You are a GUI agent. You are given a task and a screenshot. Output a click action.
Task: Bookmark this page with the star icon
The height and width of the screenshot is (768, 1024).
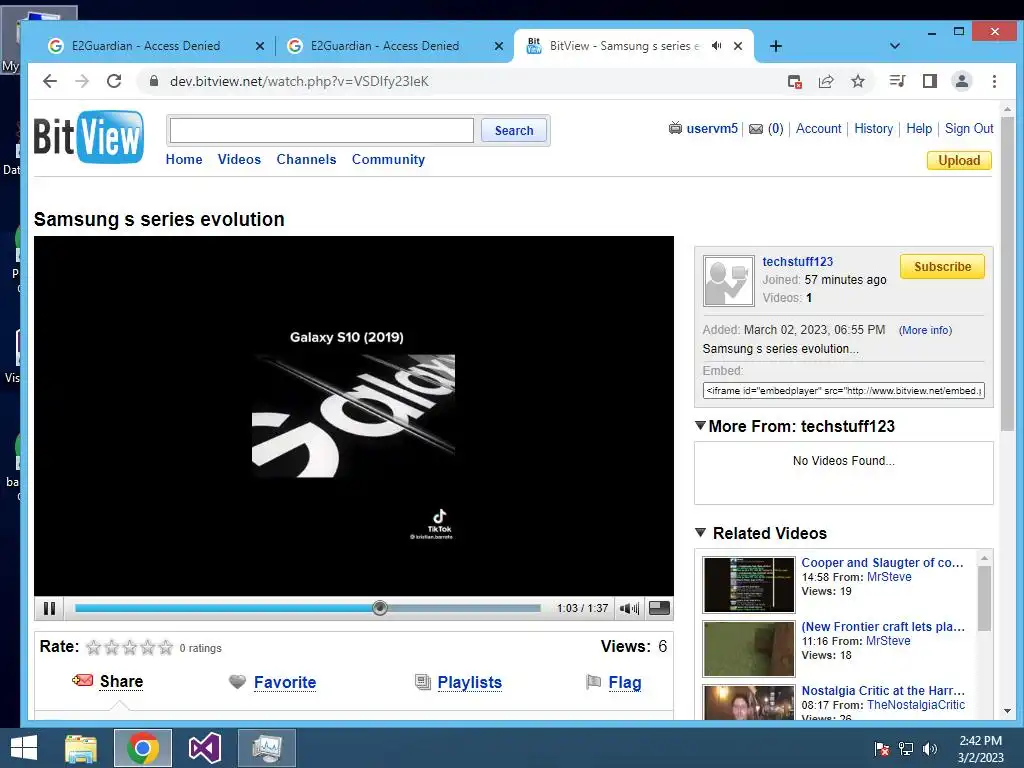(857, 81)
